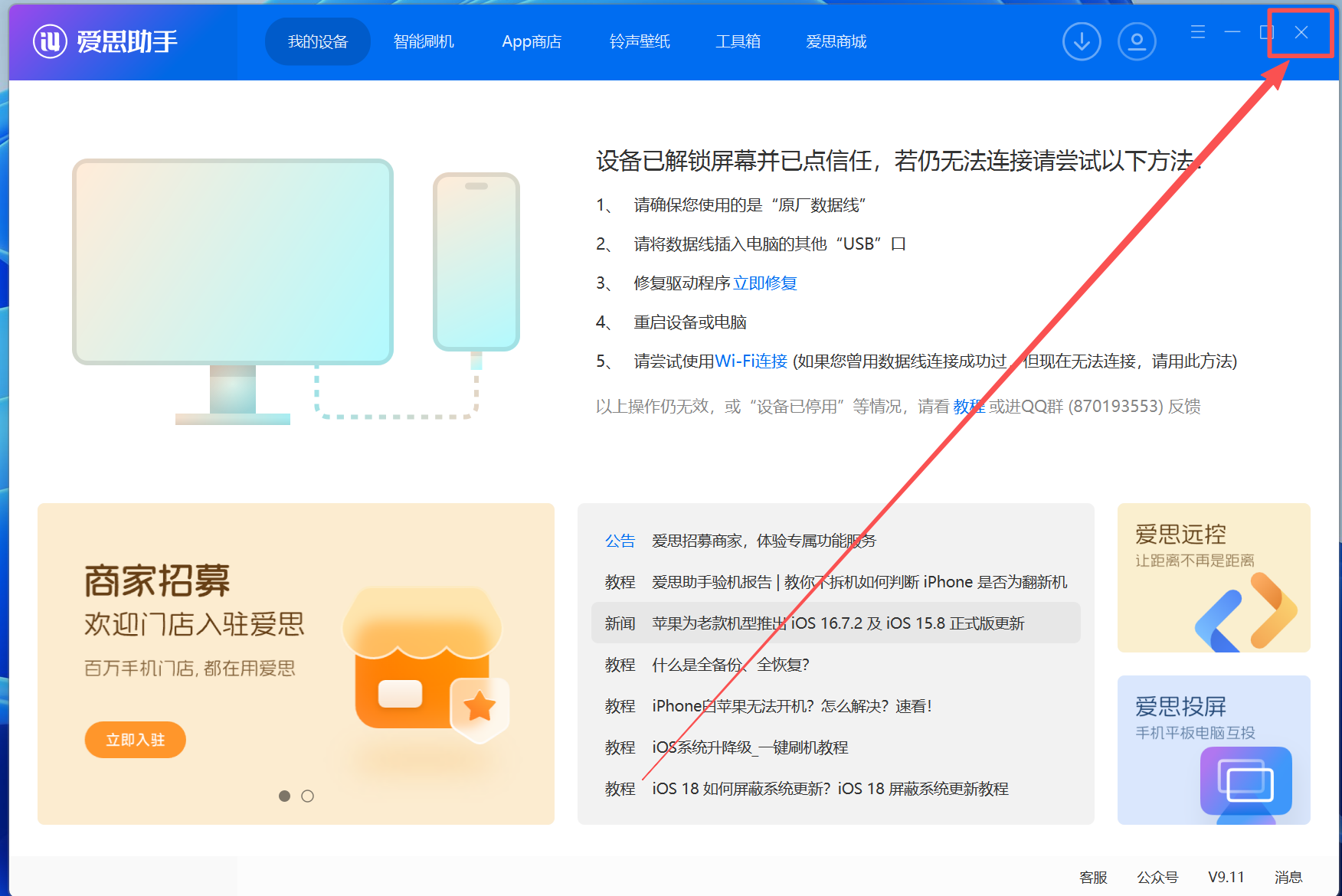
Task: Click the 立即入驻 orange button
Action: (136, 740)
